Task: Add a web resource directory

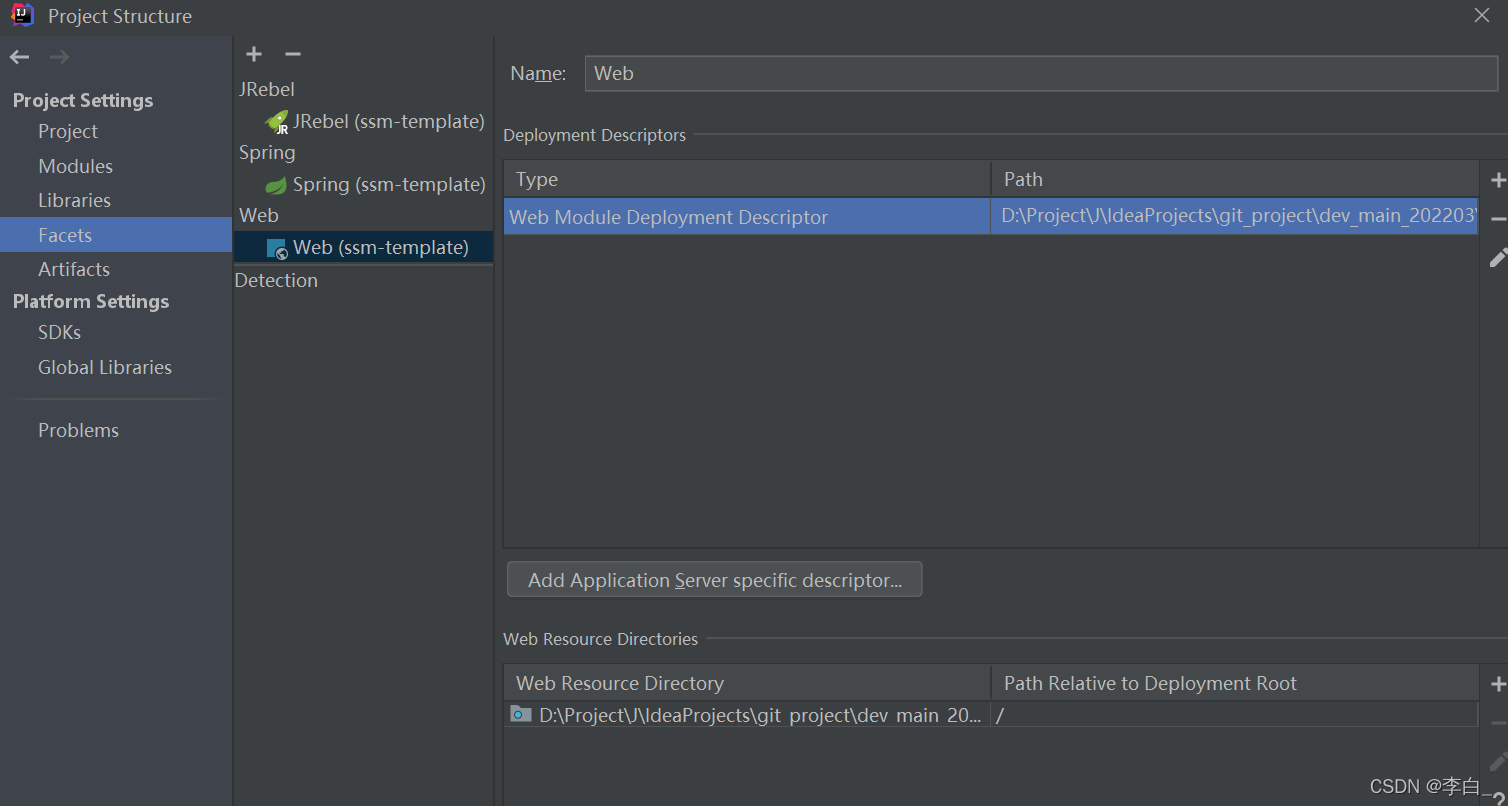Action: [x=1497, y=684]
